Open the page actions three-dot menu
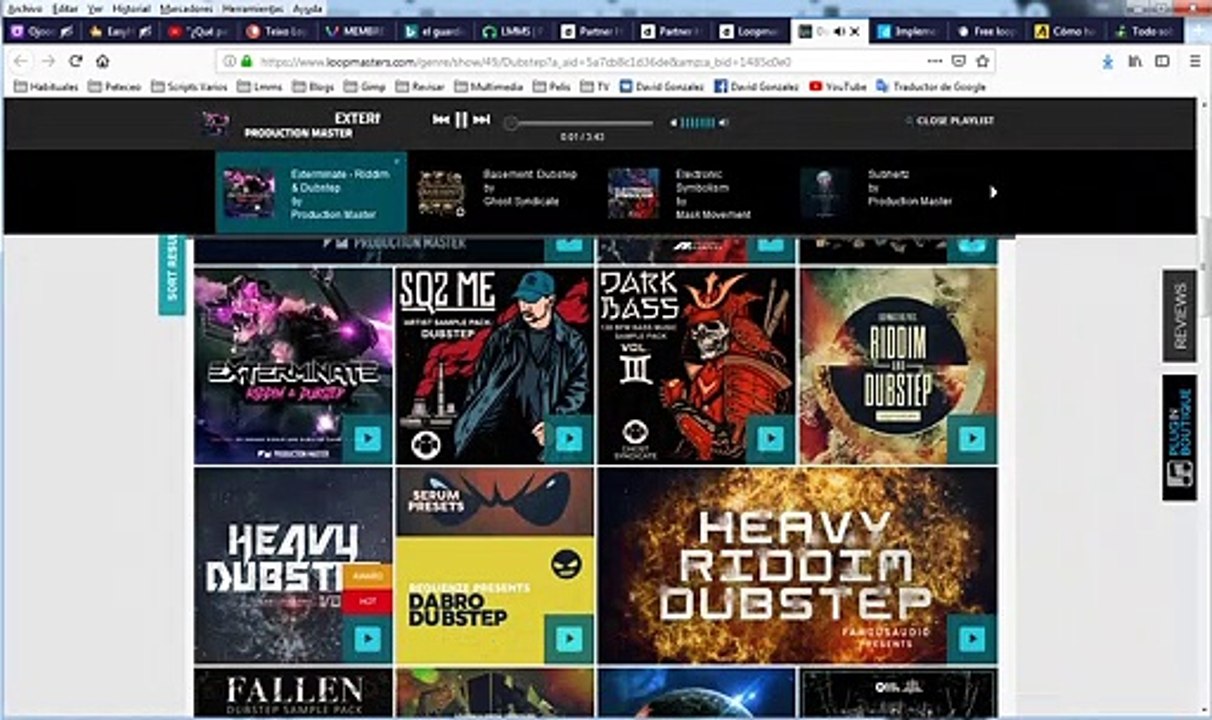 tap(934, 61)
